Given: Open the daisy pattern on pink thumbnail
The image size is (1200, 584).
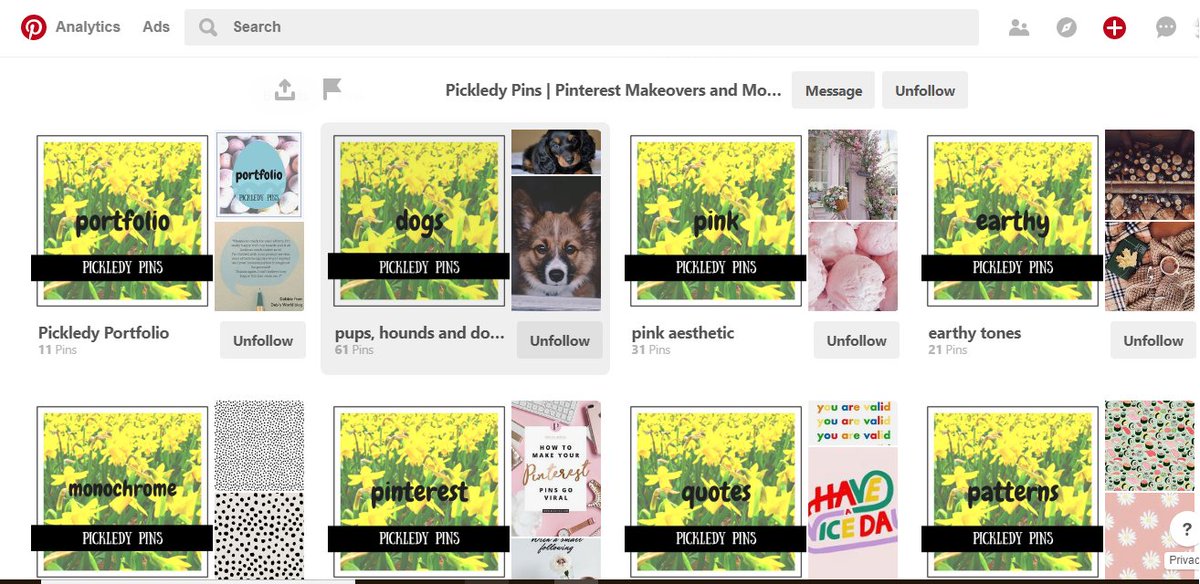Looking at the screenshot, I should pyautogui.click(x=1150, y=536).
